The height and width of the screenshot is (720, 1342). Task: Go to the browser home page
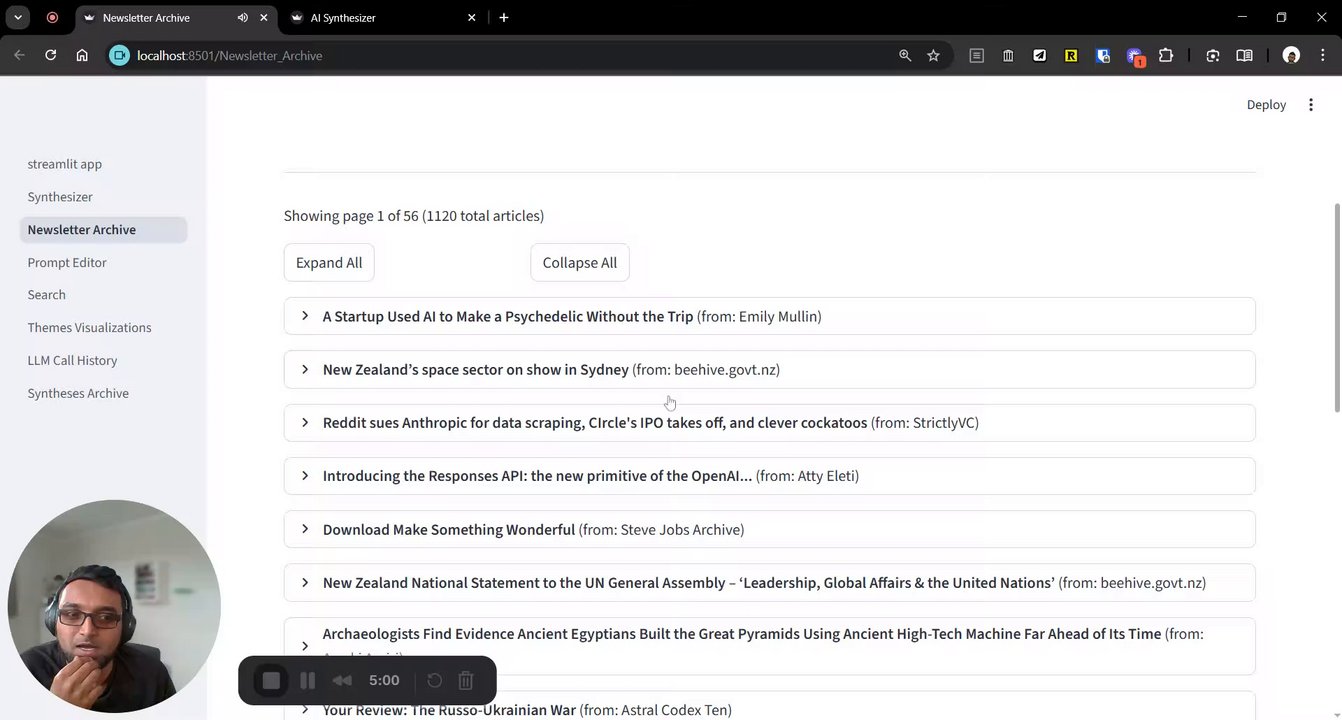(82, 56)
